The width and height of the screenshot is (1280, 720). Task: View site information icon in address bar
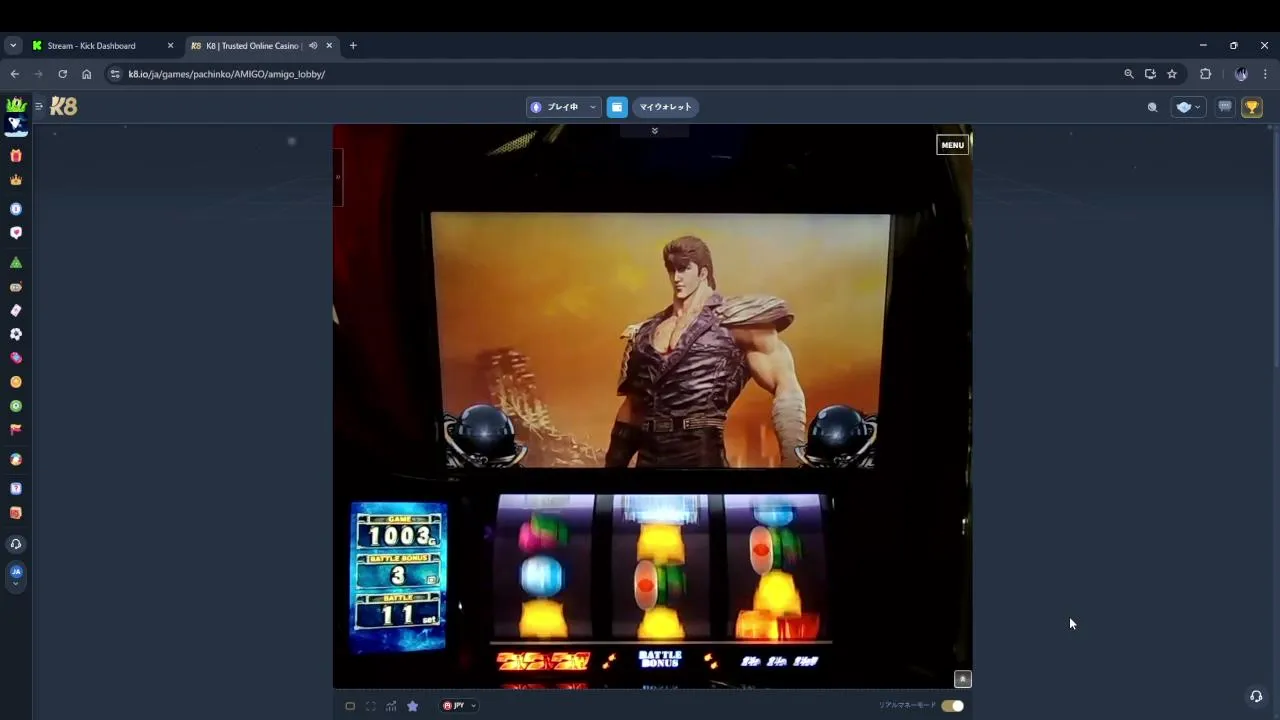[115, 74]
